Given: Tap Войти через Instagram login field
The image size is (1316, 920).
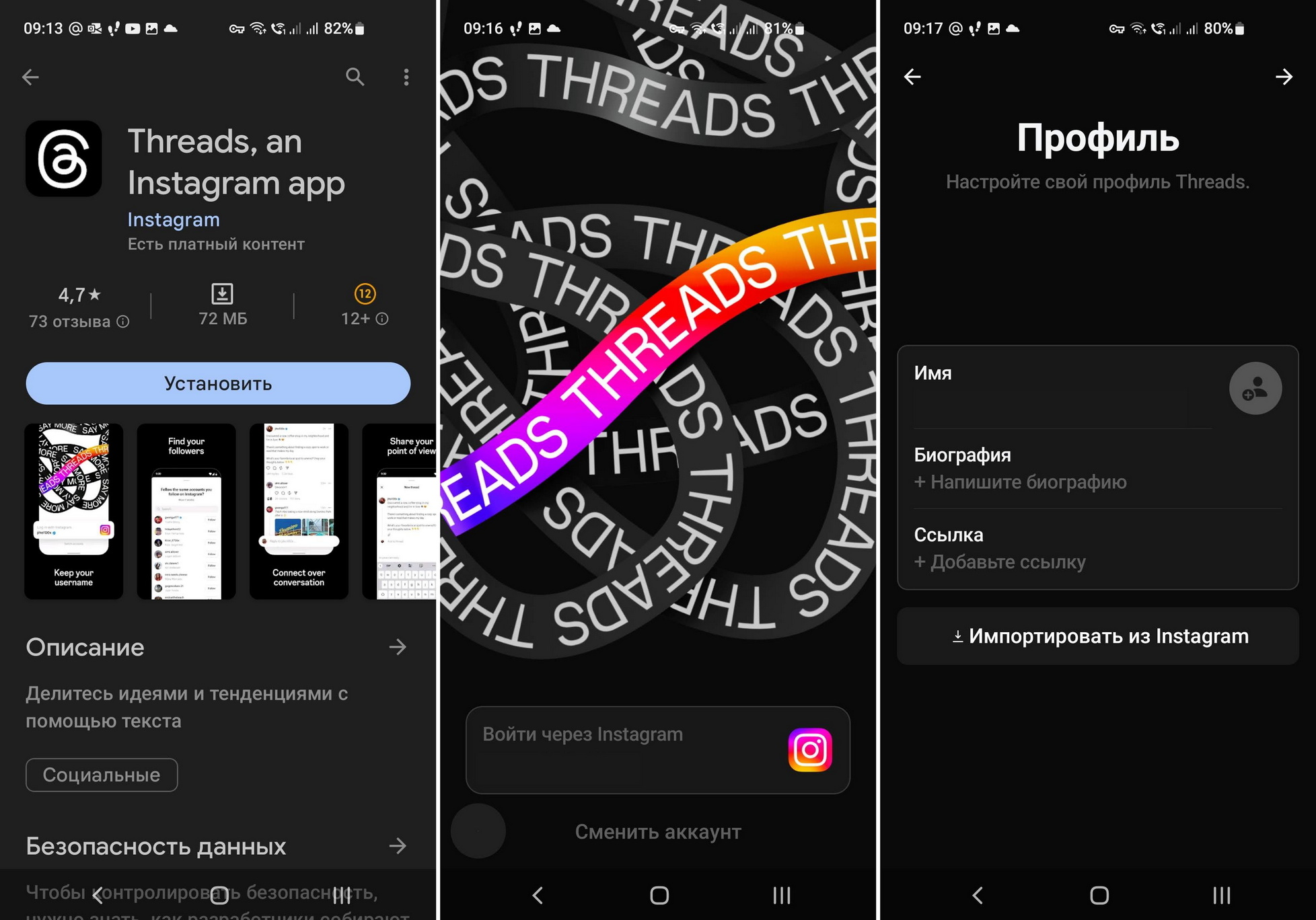Looking at the screenshot, I should click(x=657, y=722).
